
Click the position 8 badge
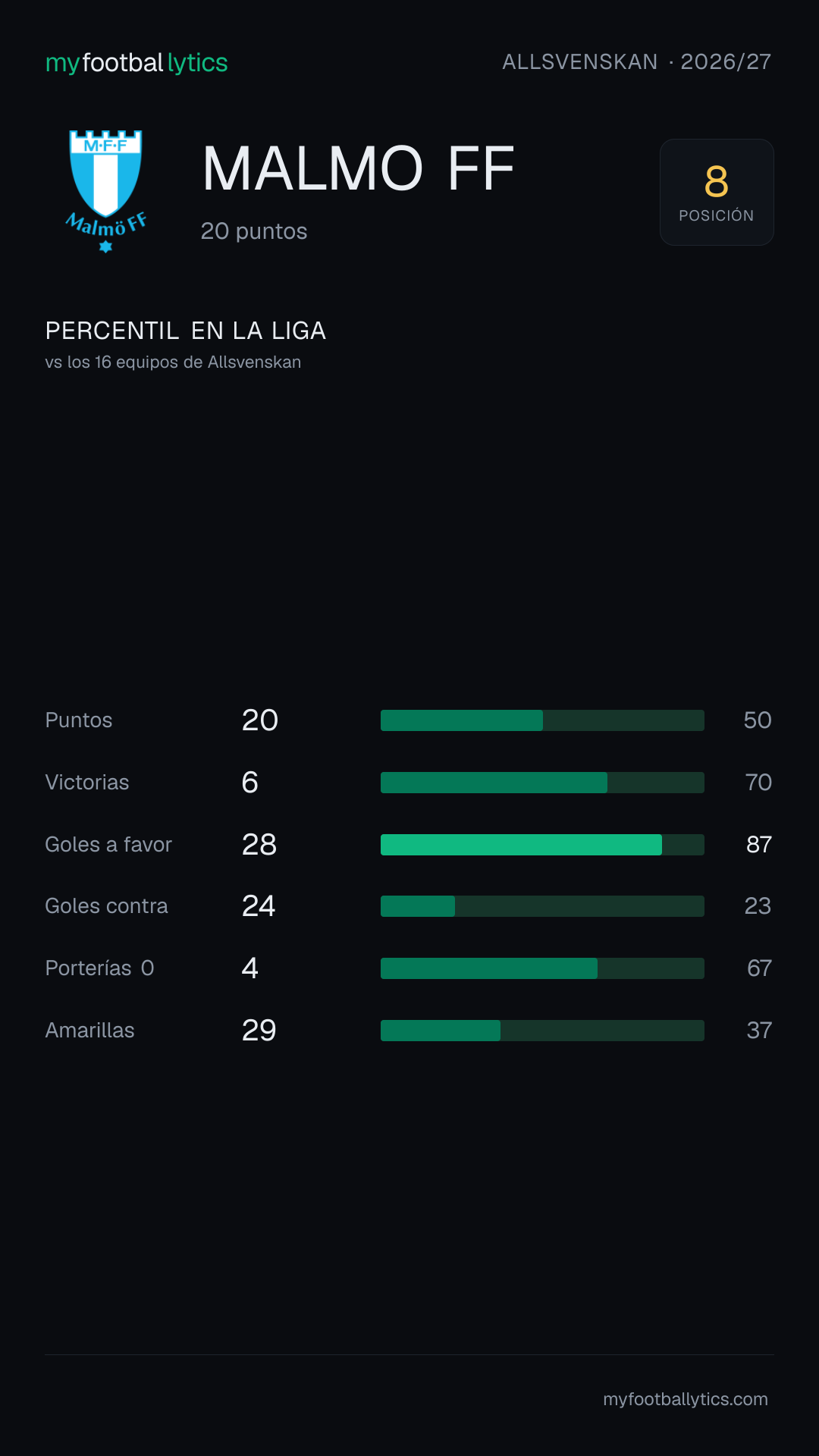point(717,192)
